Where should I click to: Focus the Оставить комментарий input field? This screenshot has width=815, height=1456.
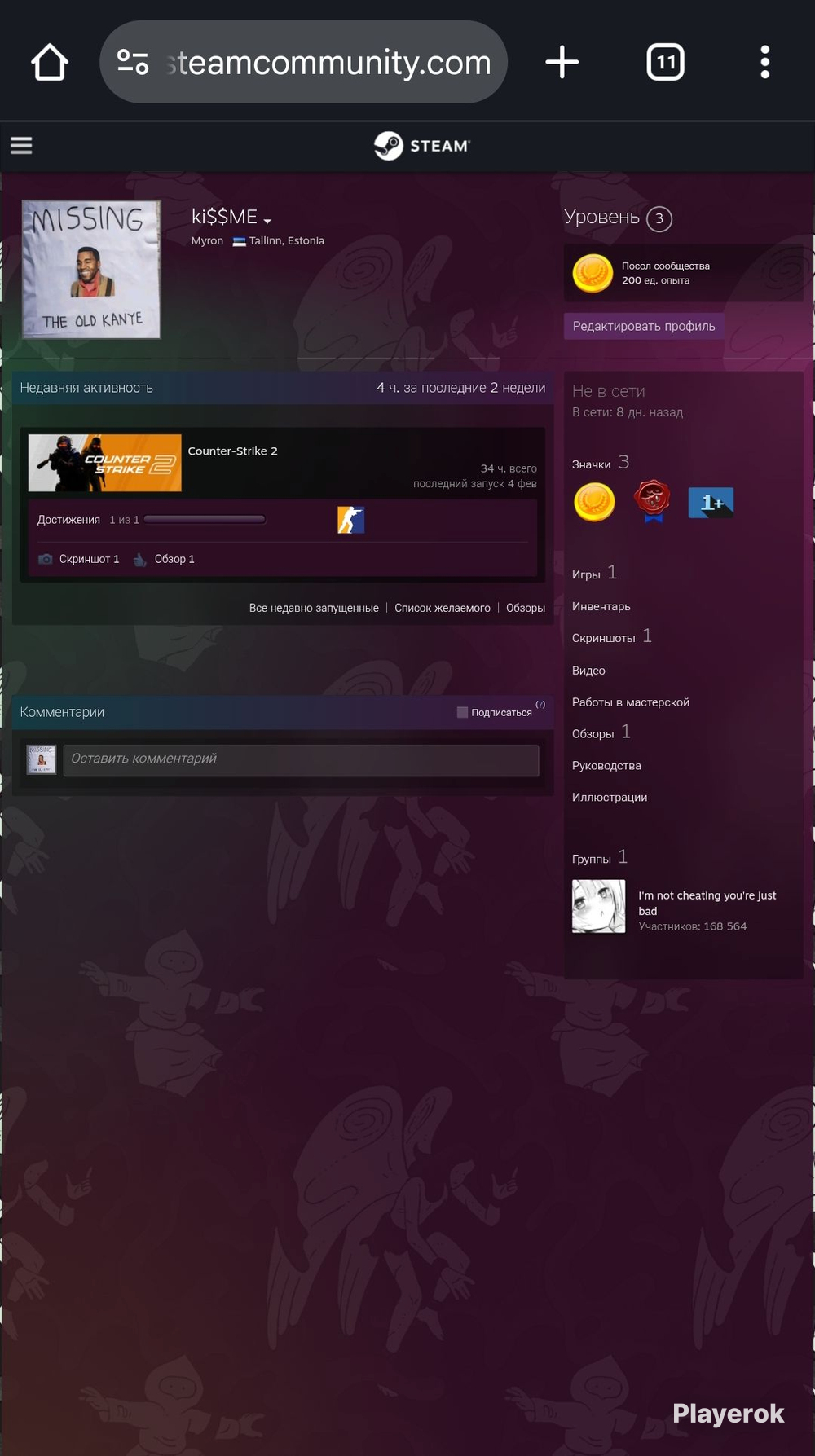point(301,759)
